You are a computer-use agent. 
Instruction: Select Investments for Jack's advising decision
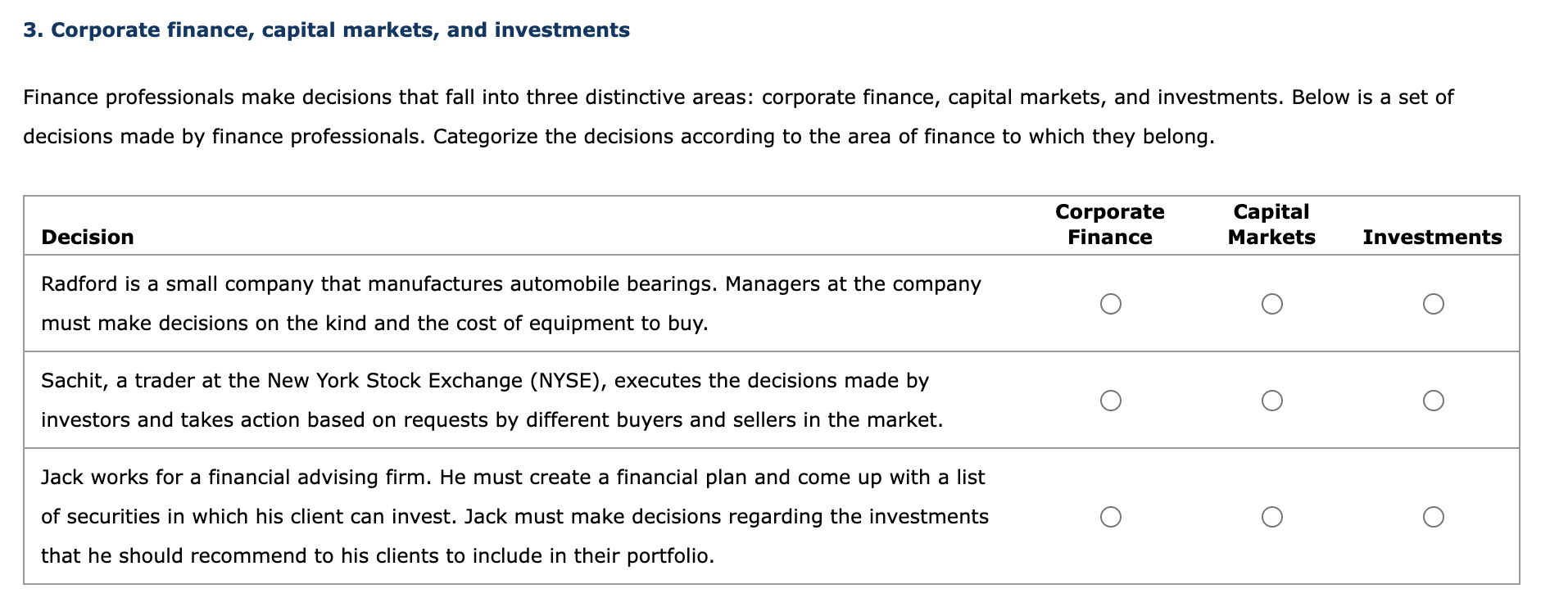[x=1433, y=517]
